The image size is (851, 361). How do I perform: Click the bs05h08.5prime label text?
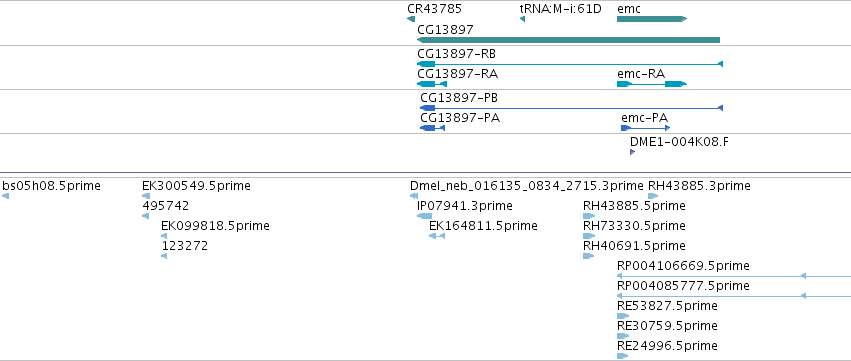click(x=52, y=186)
